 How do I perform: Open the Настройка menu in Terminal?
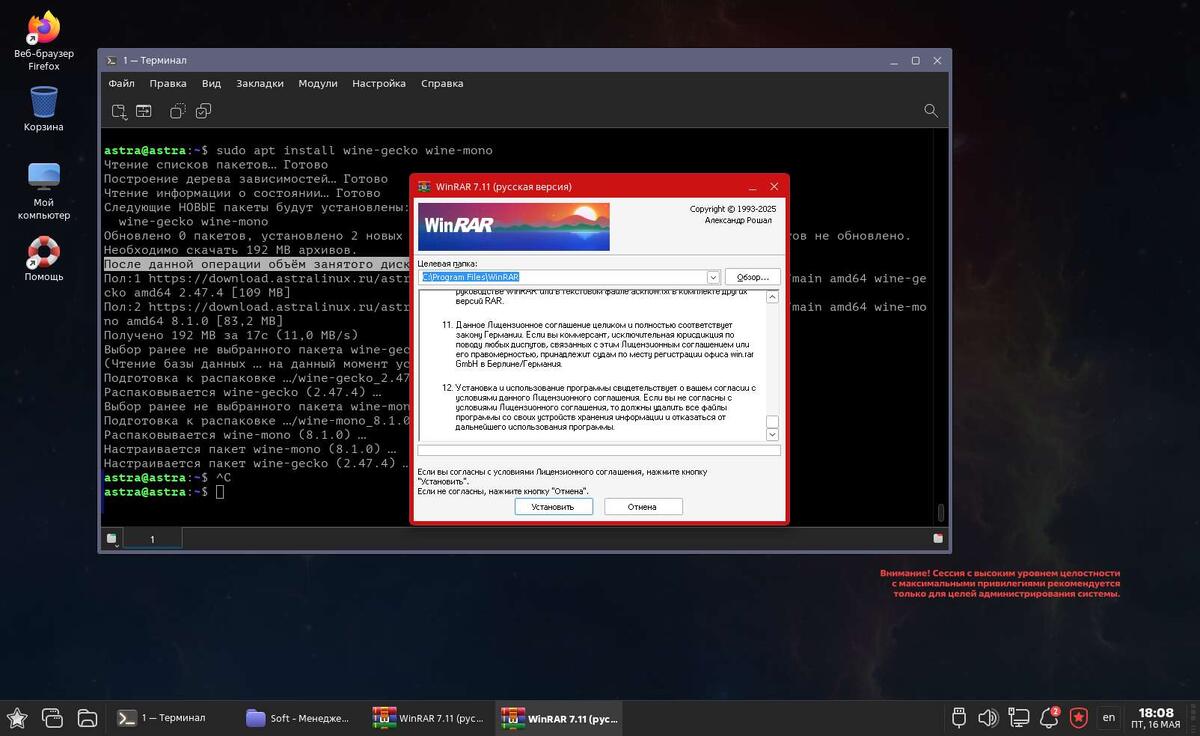tap(379, 84)
